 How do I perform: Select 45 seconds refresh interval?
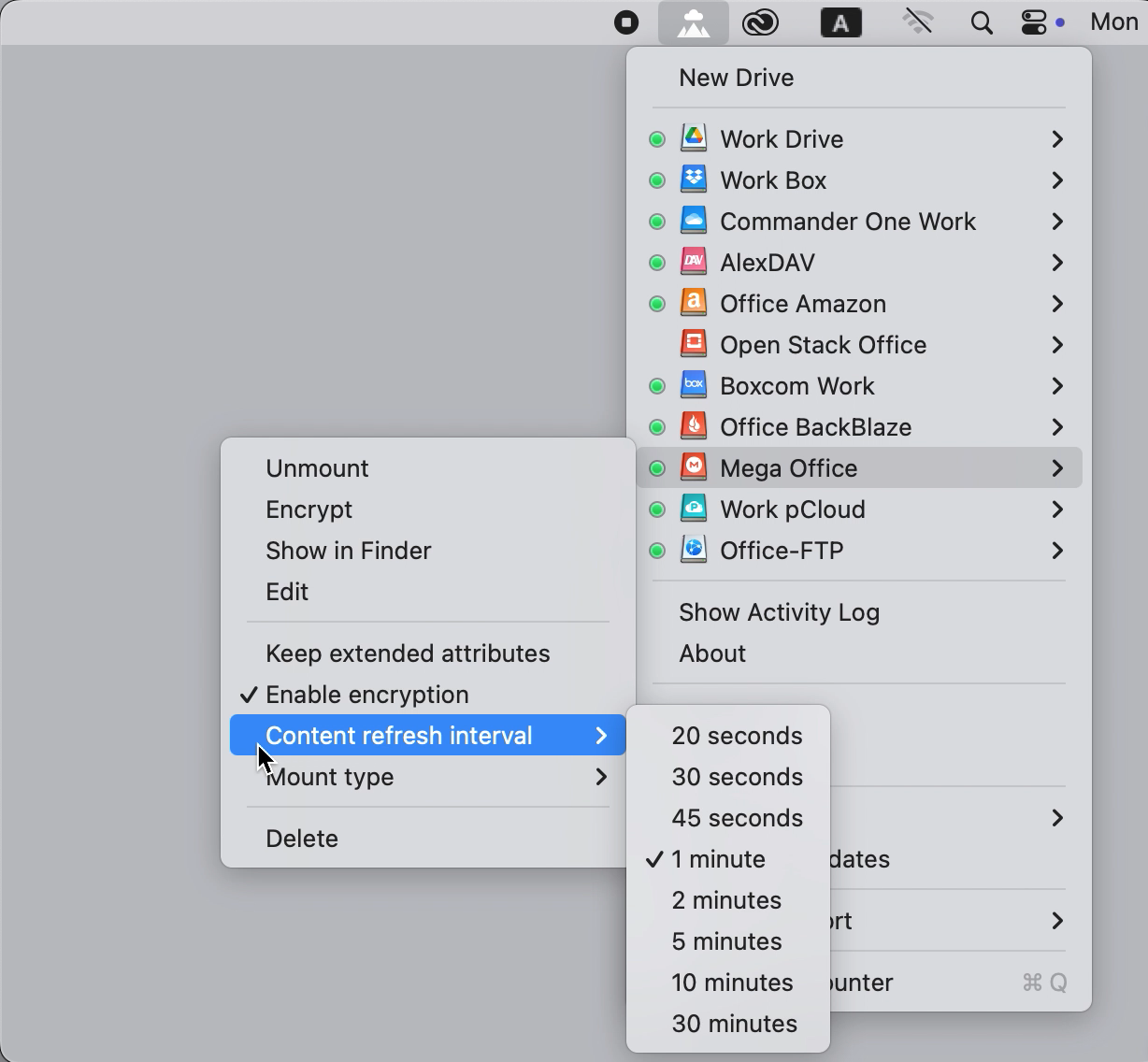tap(728, 818)
